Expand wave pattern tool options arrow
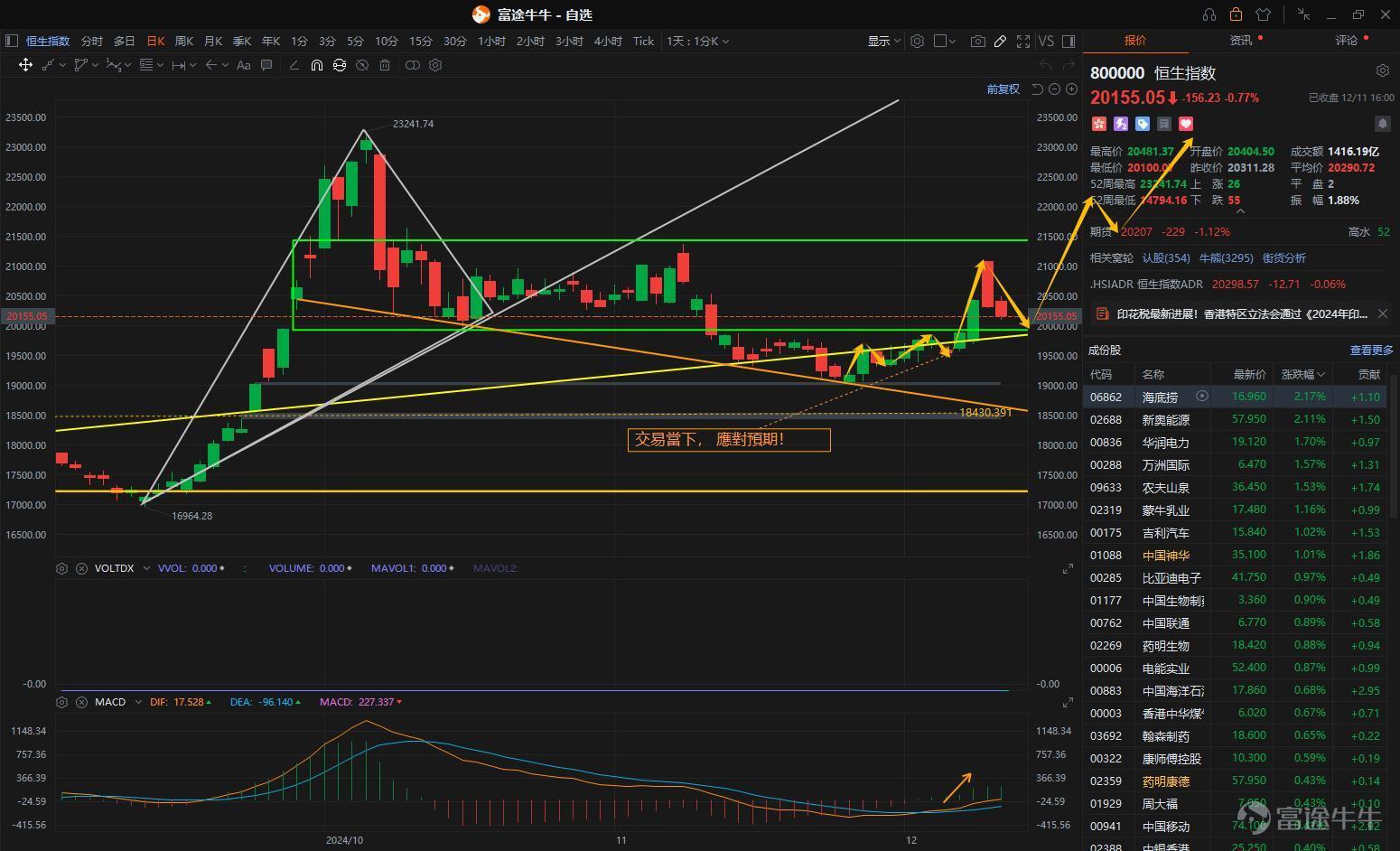Screen dimensions: 1400x851 tap(127, 65)
